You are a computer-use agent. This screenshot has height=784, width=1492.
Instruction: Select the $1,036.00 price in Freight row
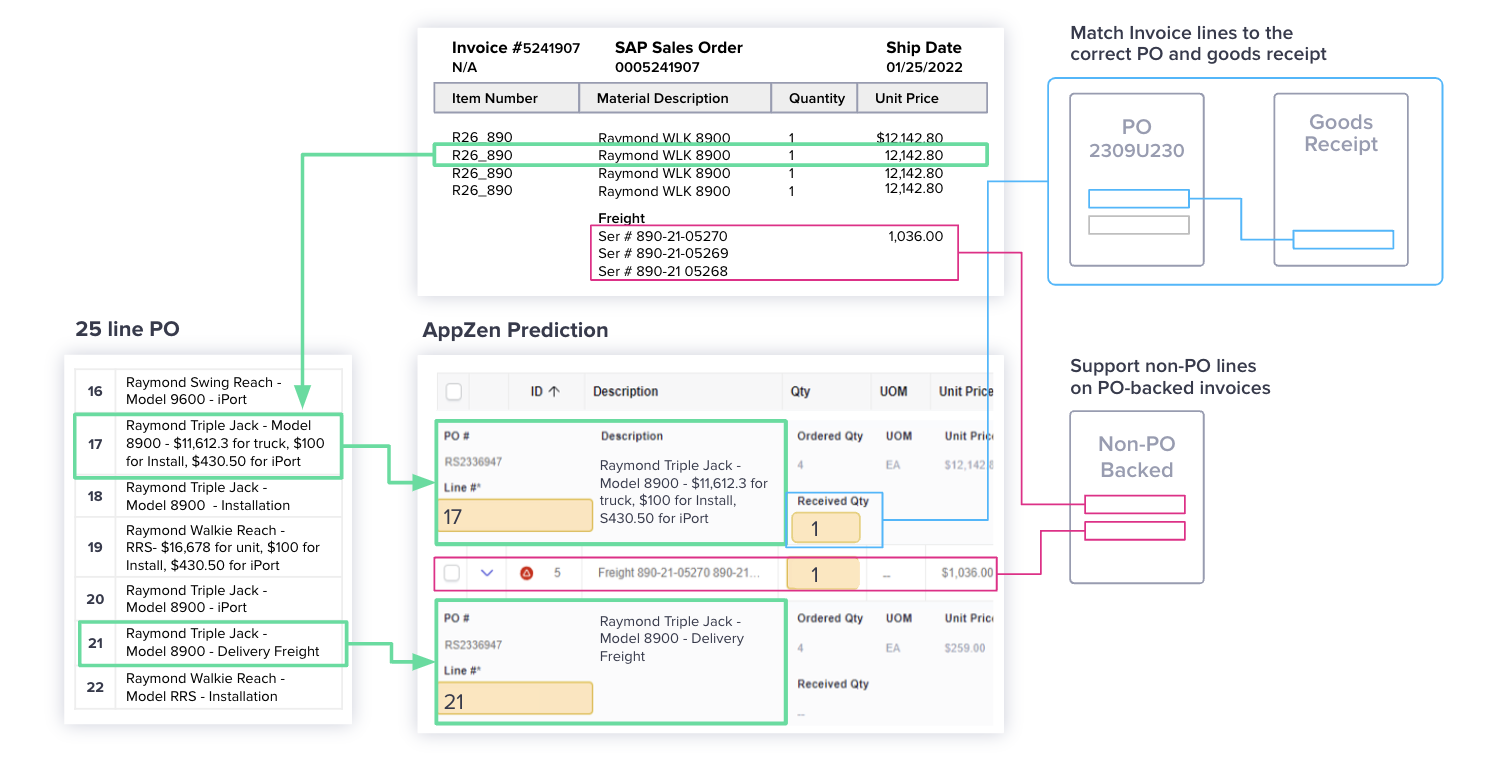click(967, 573)
